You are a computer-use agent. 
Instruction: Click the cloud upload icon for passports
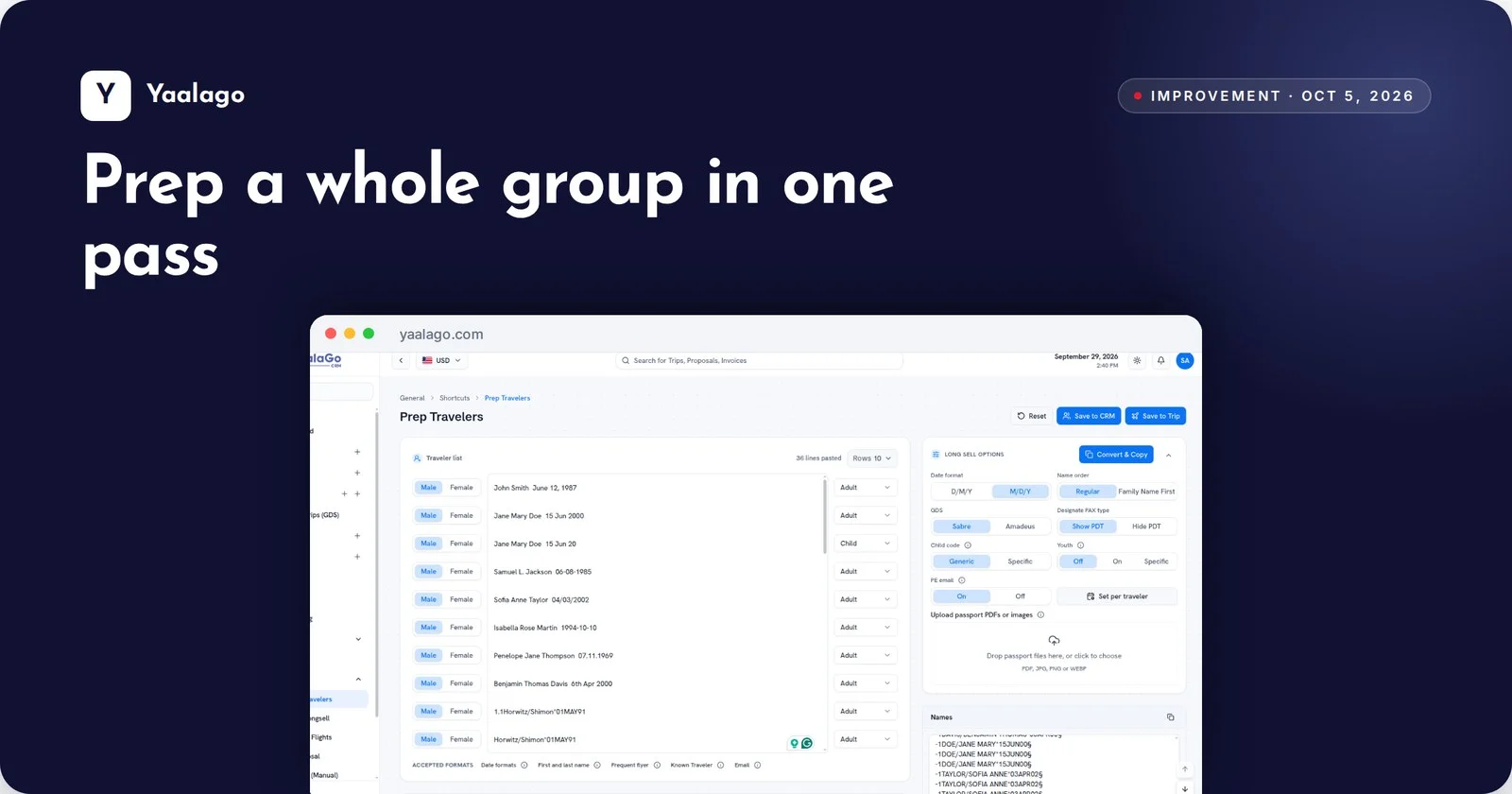click(x=1054, y=640)
